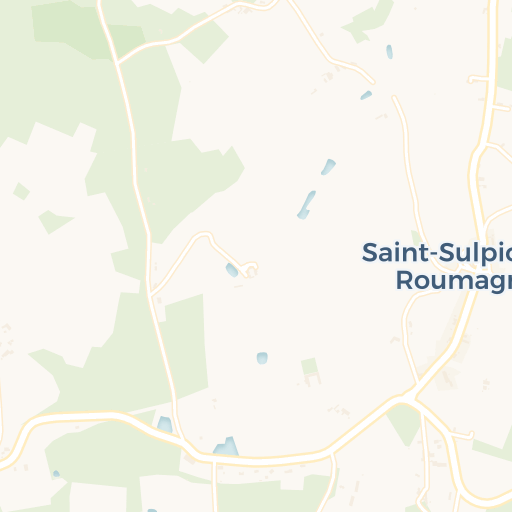The image size is (512, 512).
Task: Click the cul-de-sac loop at the side road end
Action: pos(250,268)
